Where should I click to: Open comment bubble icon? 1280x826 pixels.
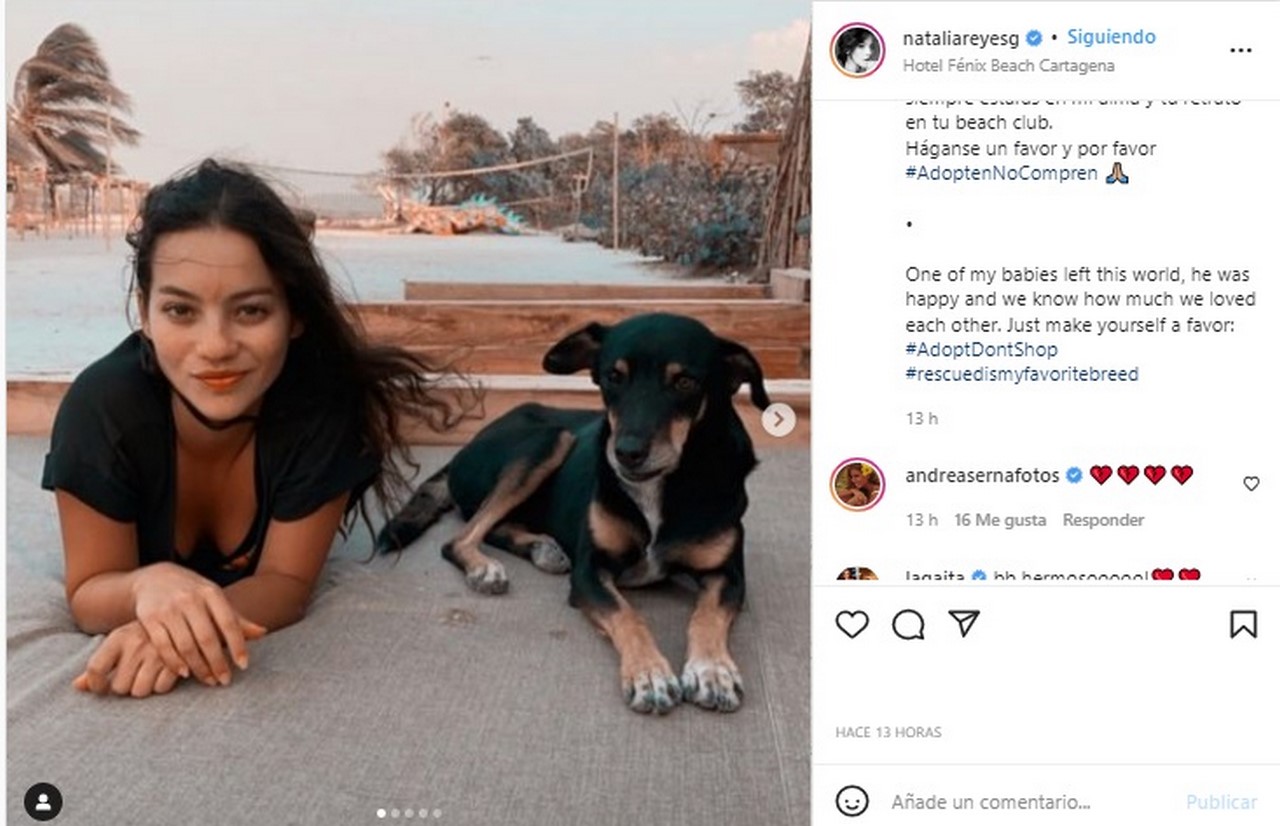tap(908, 625)
